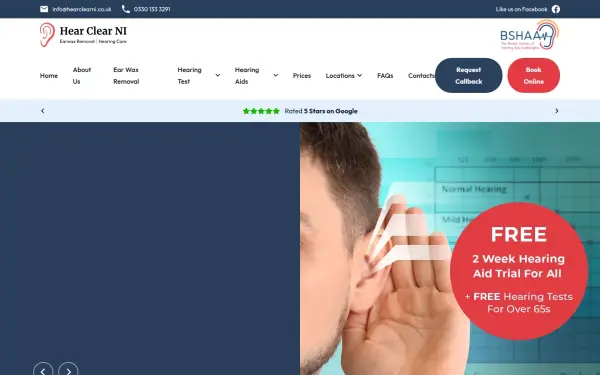
Task: Click Rated 5 Stars on Google text
Action: (321, 111)
